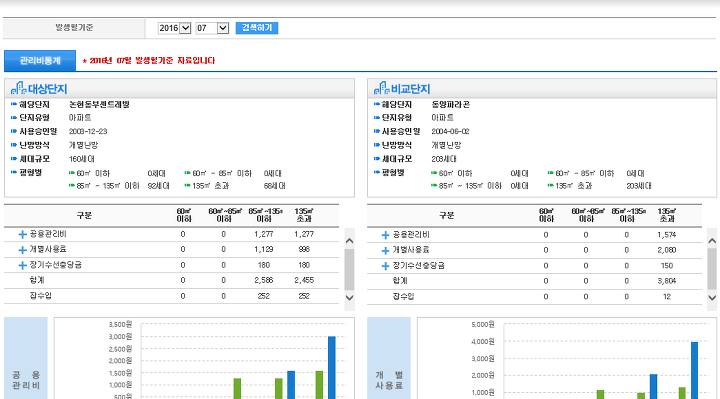The width and height of the screenshot is (720, 399).
Task: Click the red 2016년 07월 notice text
Action: (x=148, y=61)
